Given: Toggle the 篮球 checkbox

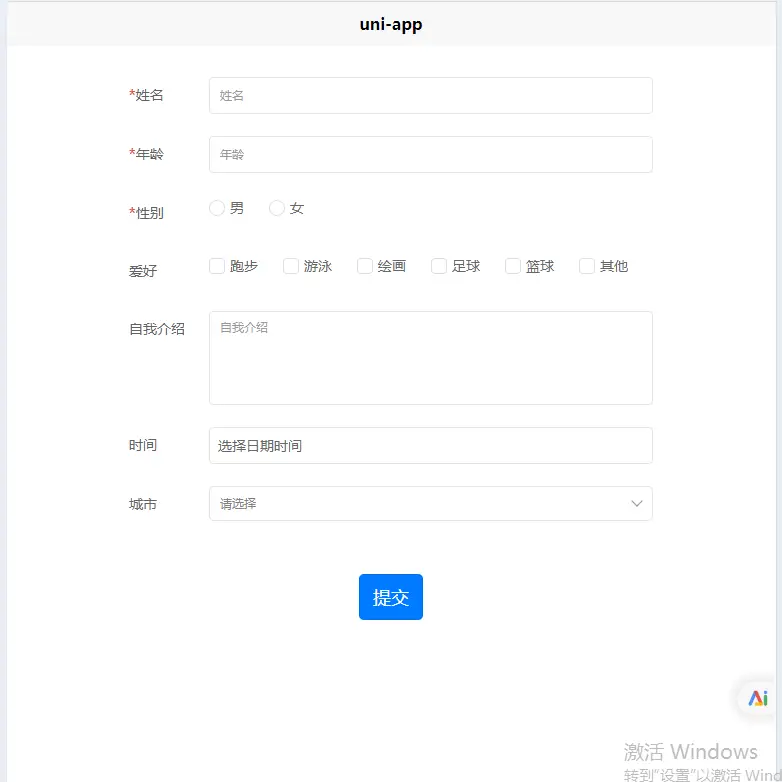Looking at the screenshot, I should pos(513,266).
